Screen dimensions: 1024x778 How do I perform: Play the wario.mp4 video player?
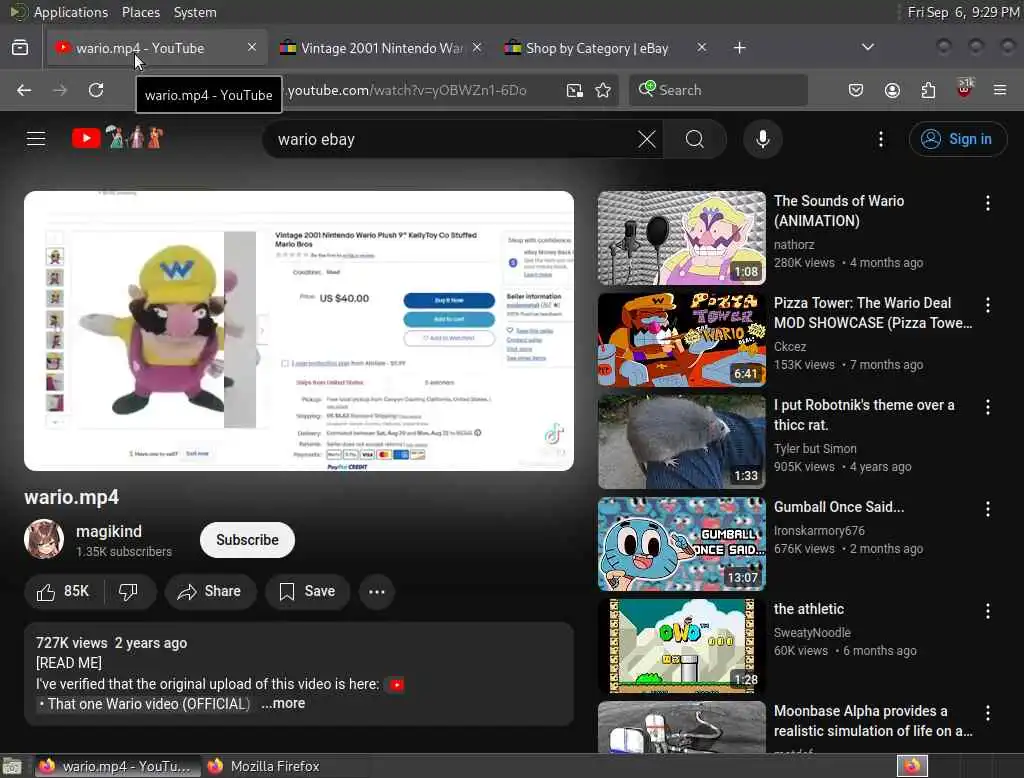click(x=299, y=331)
